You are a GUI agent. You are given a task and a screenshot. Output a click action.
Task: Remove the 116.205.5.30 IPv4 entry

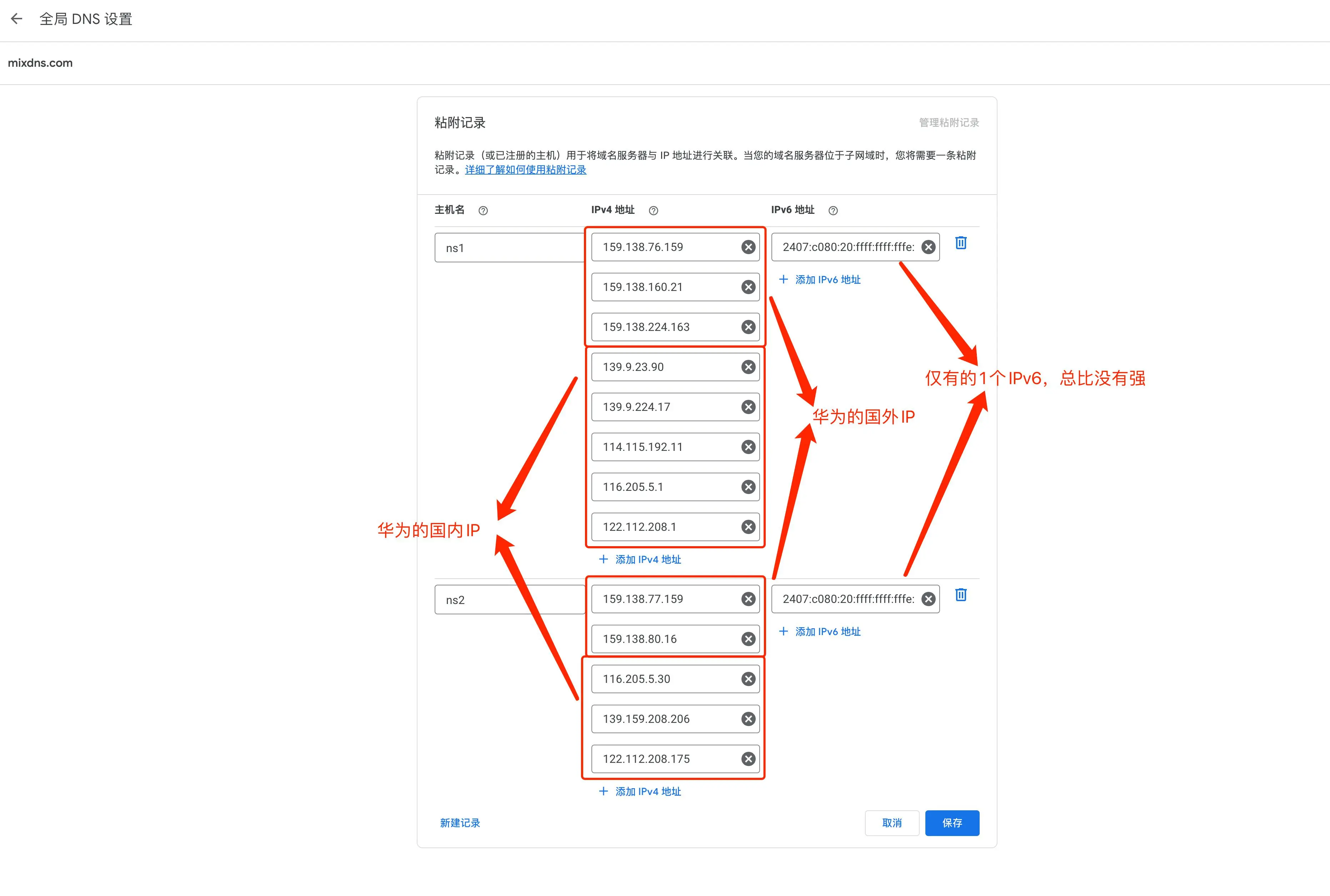[x=748, y=679]
